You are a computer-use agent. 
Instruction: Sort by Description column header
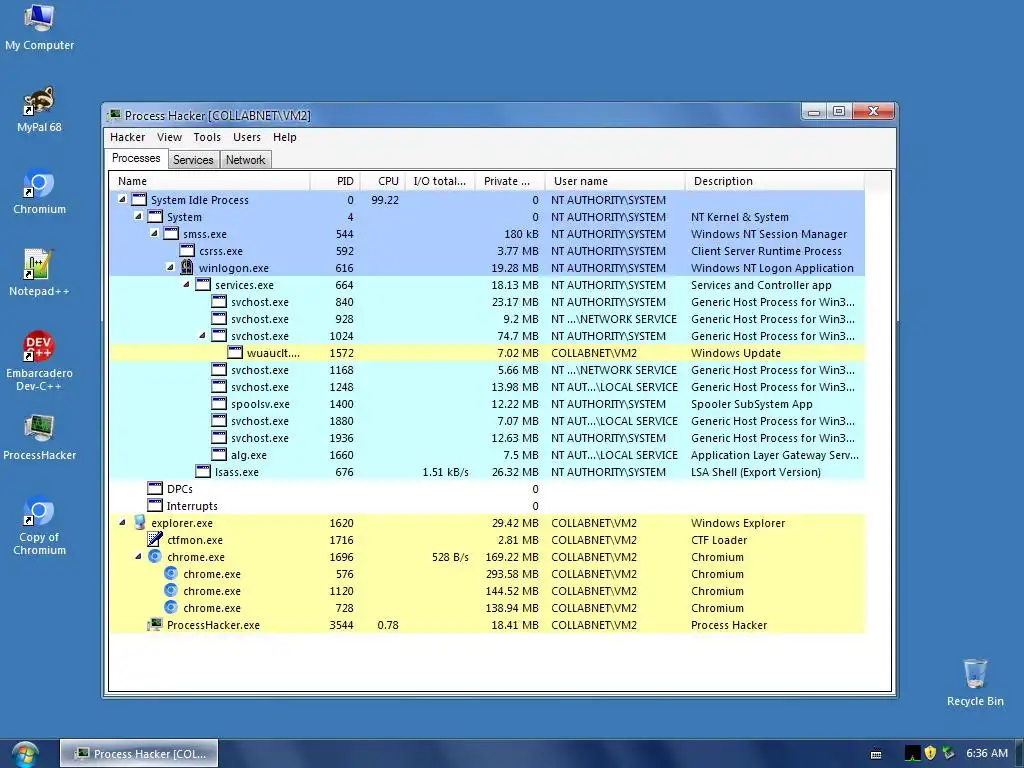[x=775, y=181]
